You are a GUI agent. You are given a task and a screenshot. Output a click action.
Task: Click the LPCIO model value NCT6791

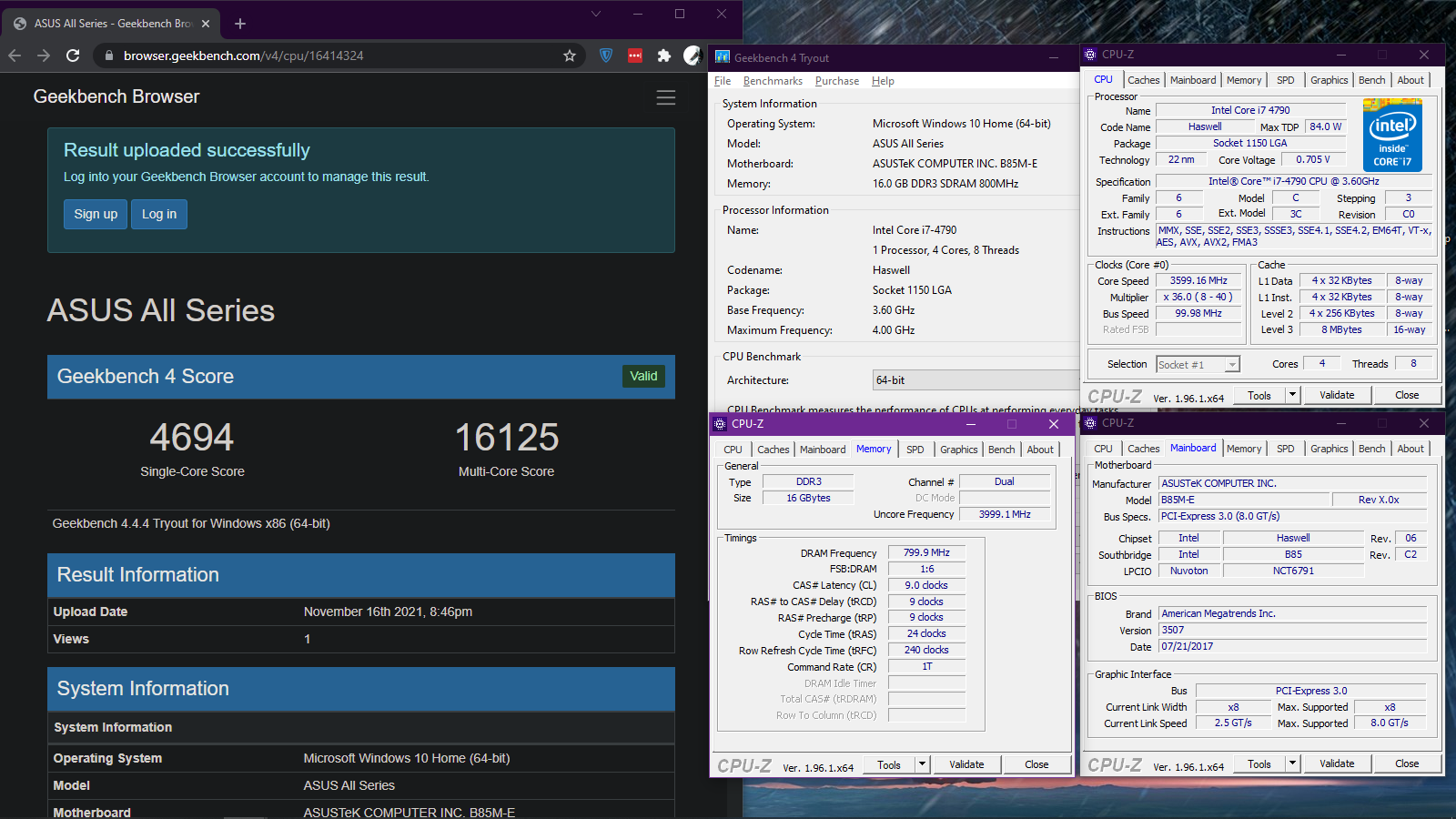point(1293,571)
